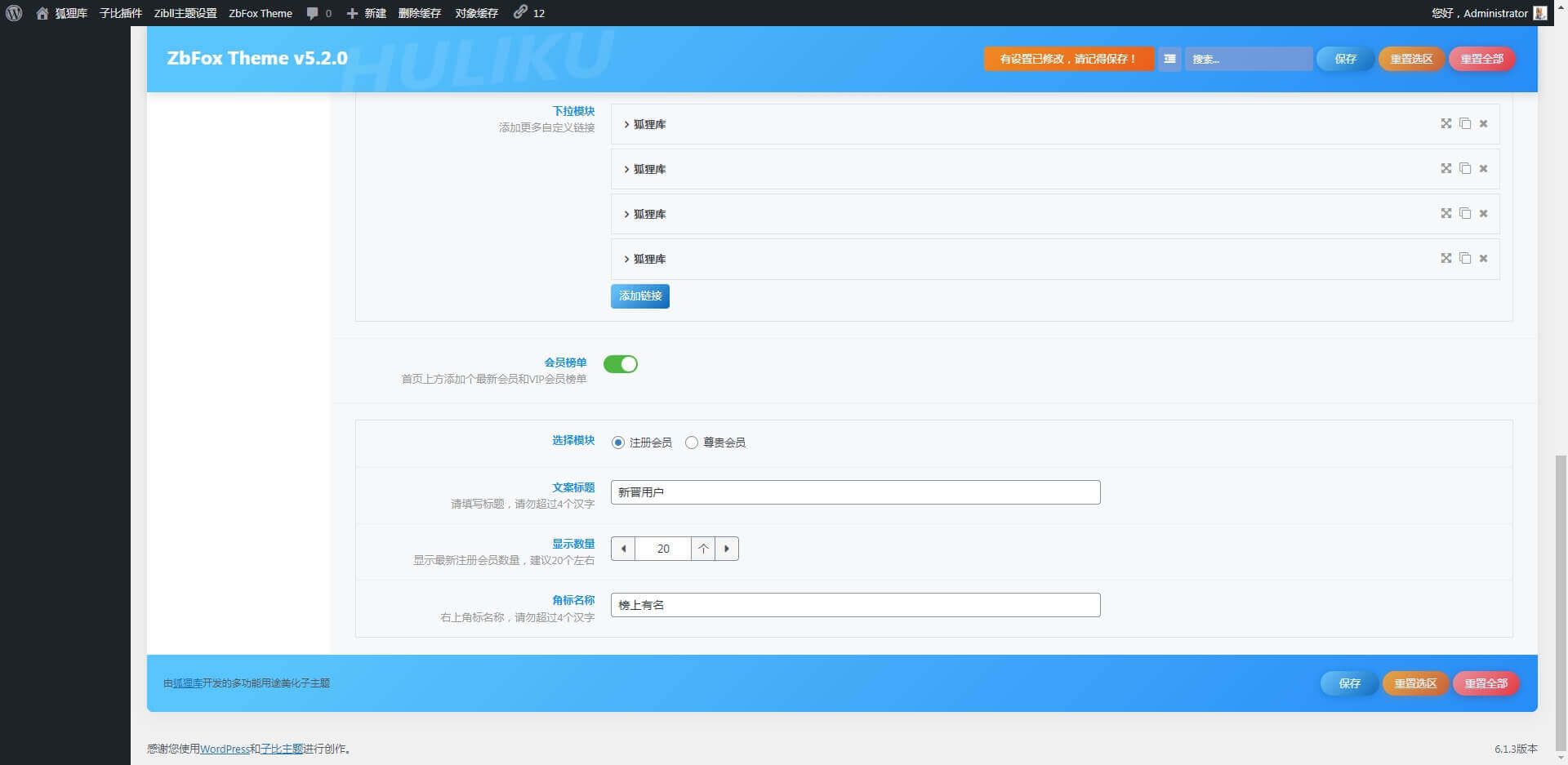The image size is (1568, 765).
Task: Select the 尊贵会员 radio option
Action: coord(692,443)
